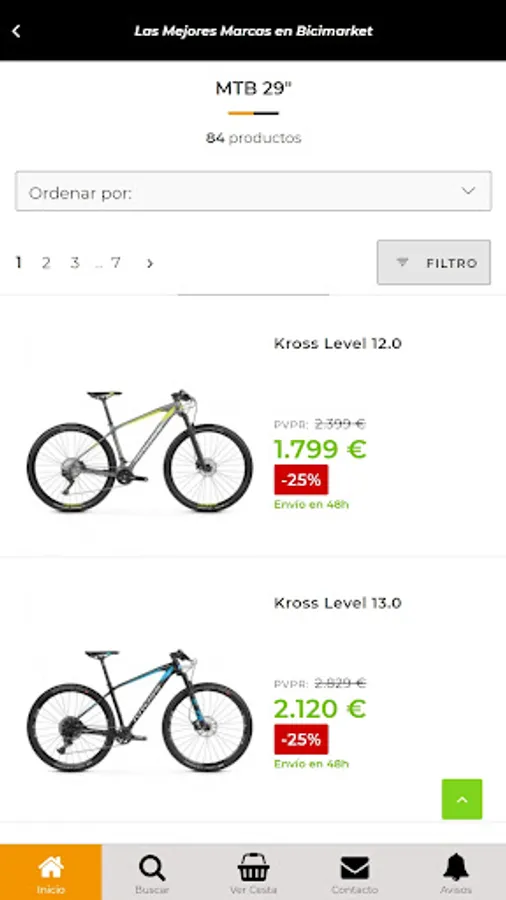Go back using the header arrow

tap(17, 31)
